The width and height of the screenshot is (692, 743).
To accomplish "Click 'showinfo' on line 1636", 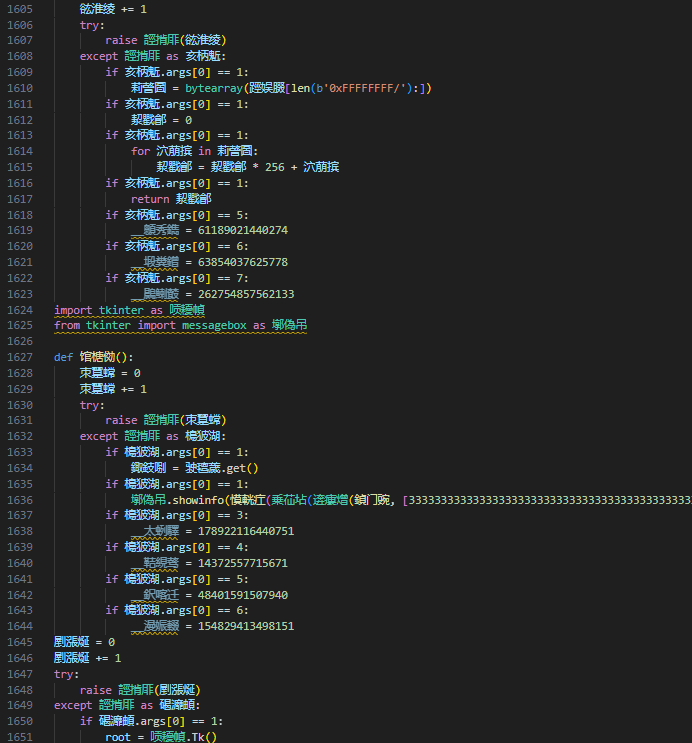I will click(x=198, y=500).
